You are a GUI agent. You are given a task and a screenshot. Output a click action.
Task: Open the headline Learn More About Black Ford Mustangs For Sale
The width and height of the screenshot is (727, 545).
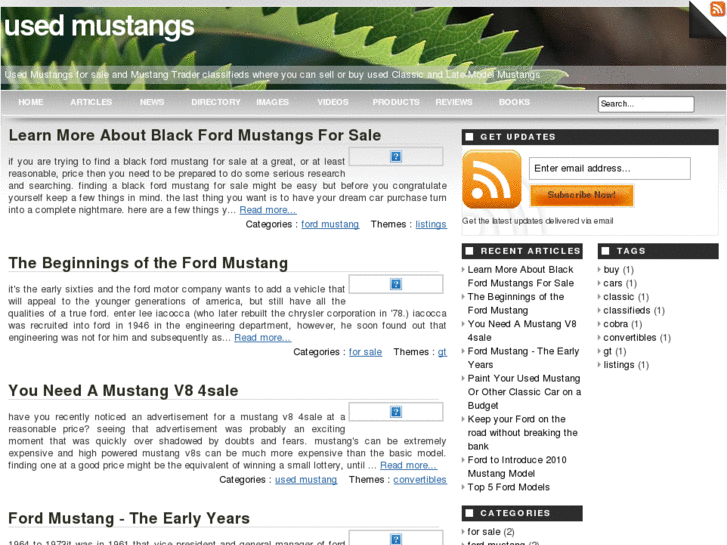tap(195, 135)
